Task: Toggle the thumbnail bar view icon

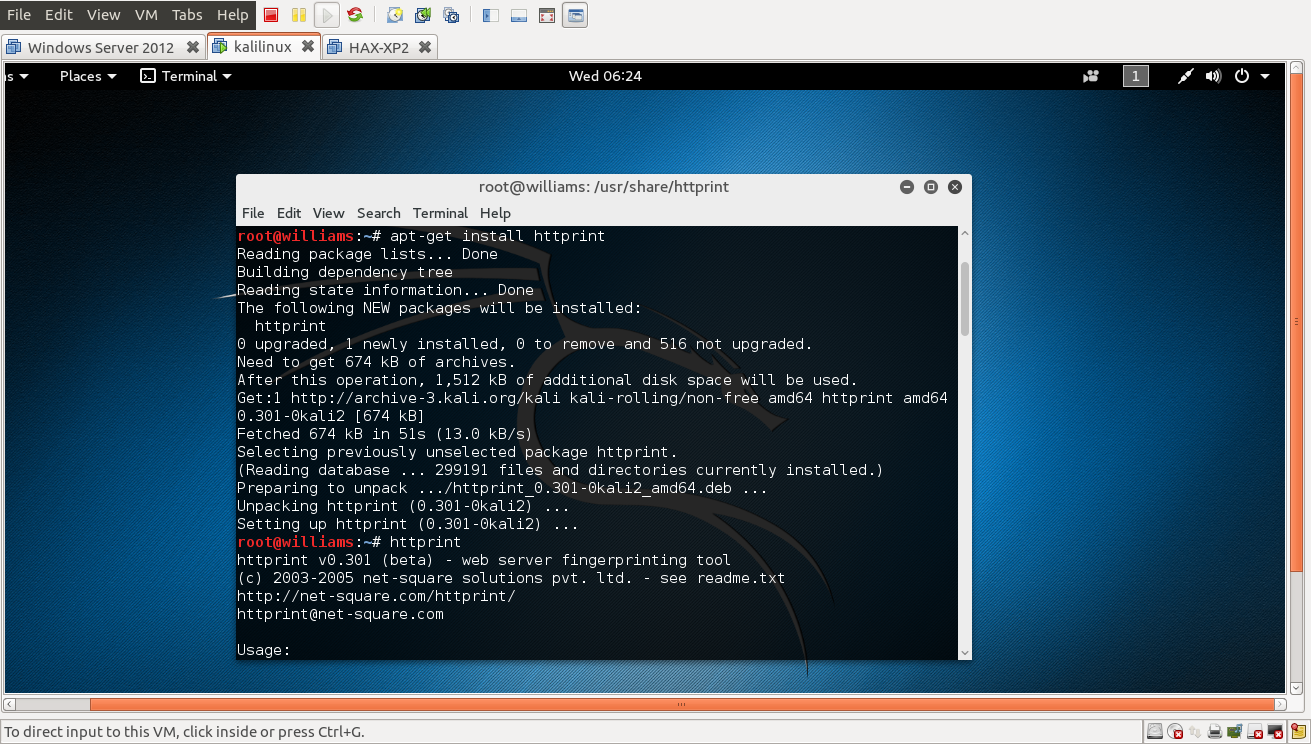Action: click(519, 15)
